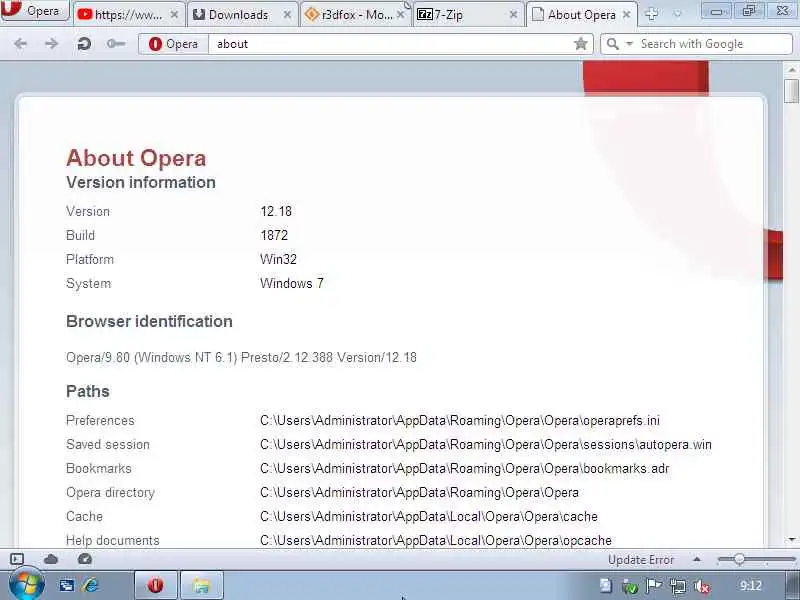Image resolution: width=800 pixels, height=600 pixels.
Task: Open the Opera main menu button
Action: (x=35, y=11)
